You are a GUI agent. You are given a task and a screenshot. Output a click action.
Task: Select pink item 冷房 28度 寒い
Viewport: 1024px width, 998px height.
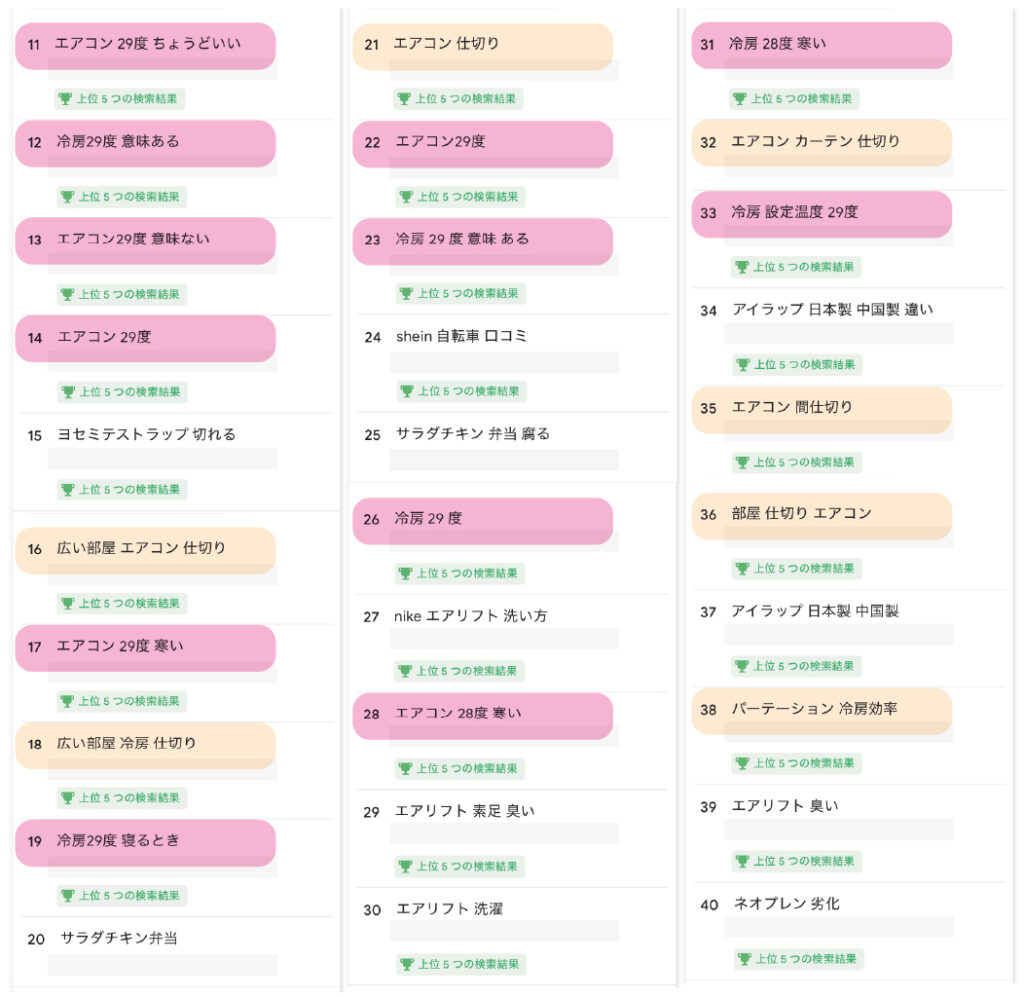(822, 45)
